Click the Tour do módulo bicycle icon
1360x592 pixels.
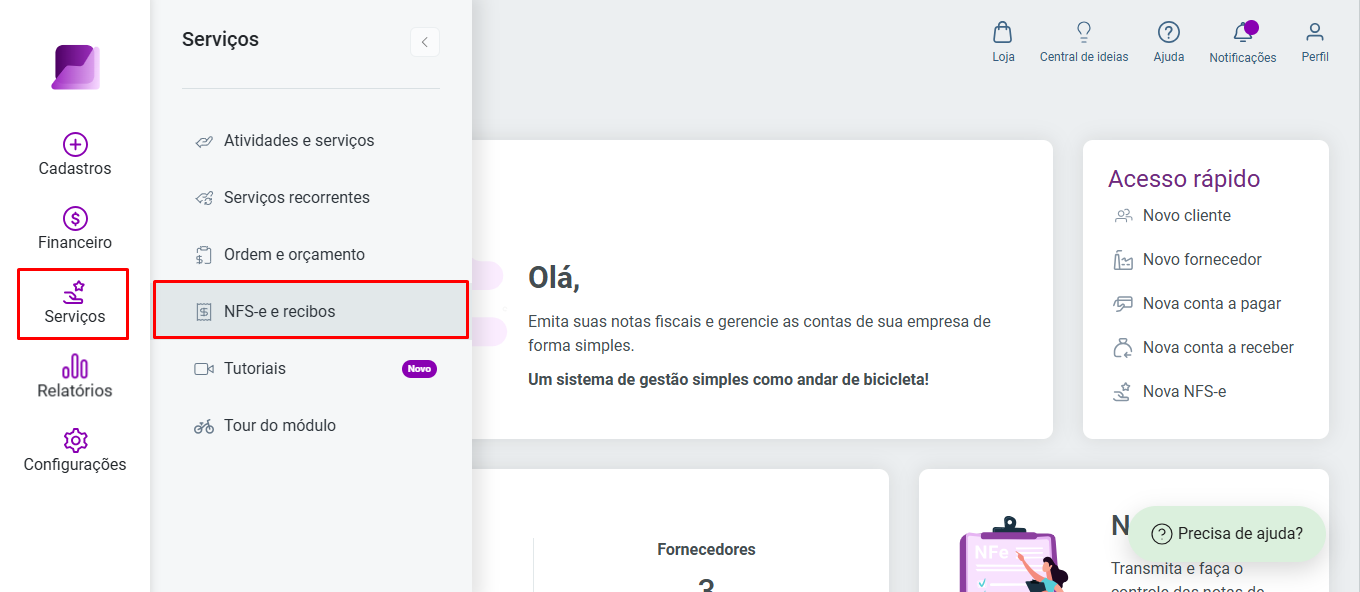(x=204, y=426)
